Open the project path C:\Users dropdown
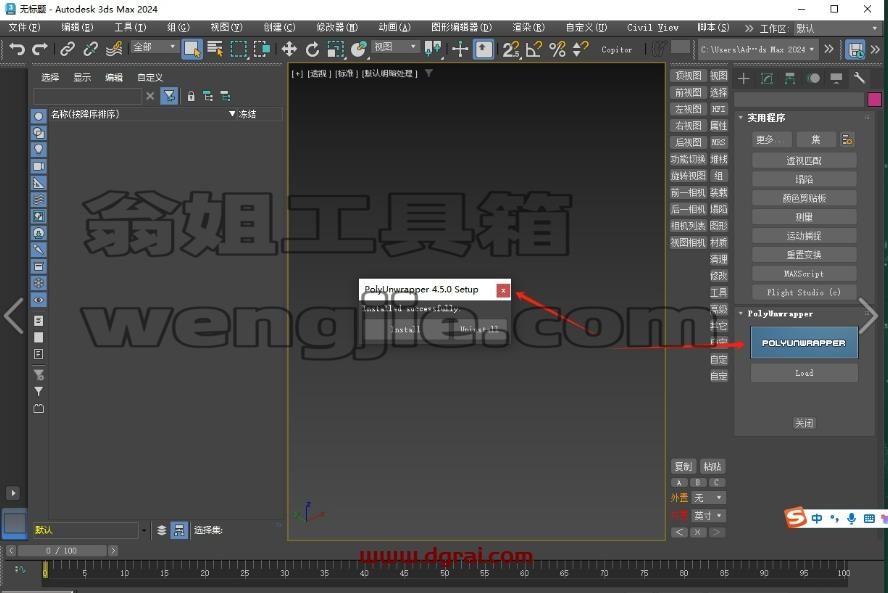This screenshot has width=888, height=593. click(x=758, y=49)
